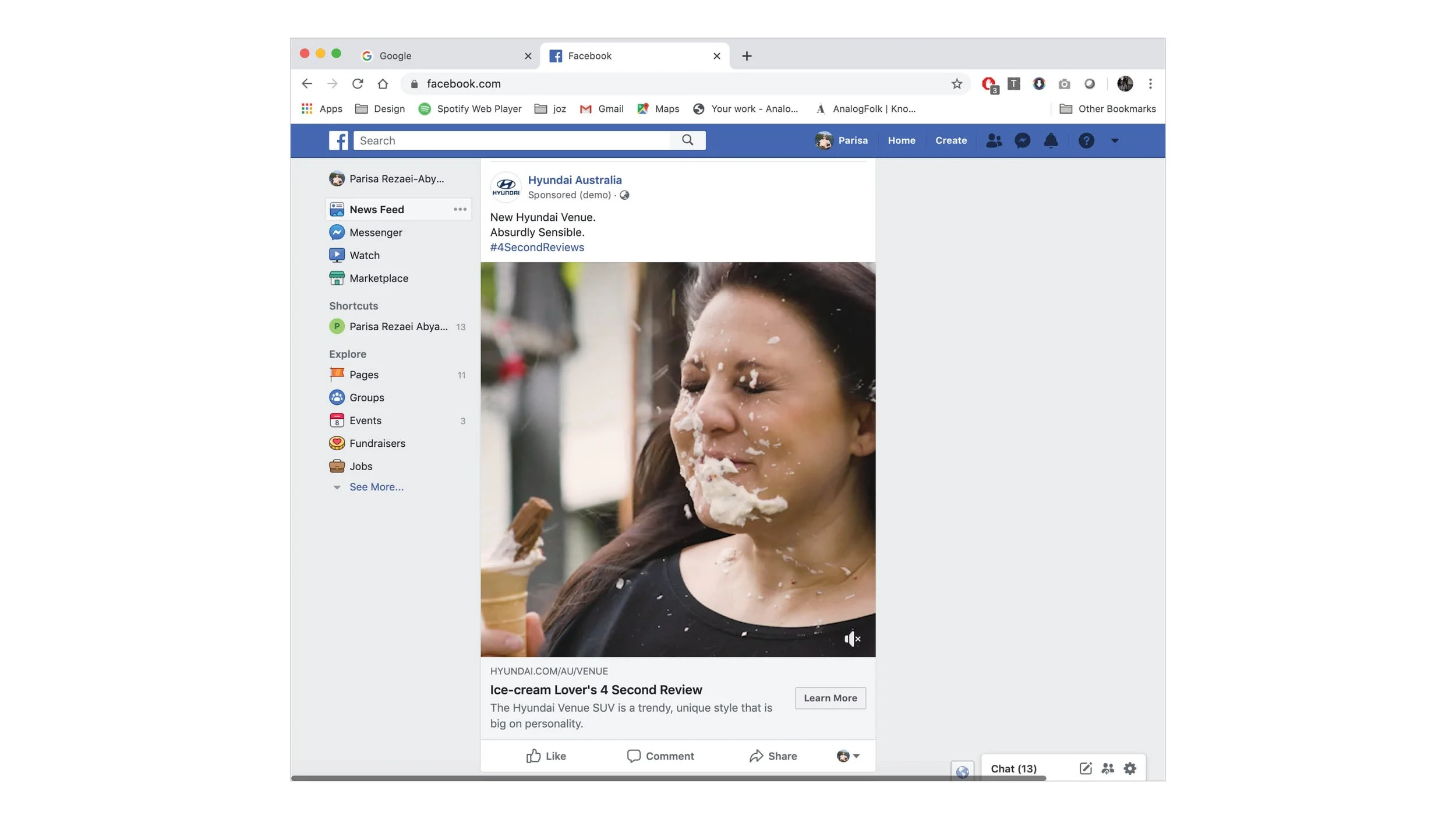1456x819 pixels.
Task: Open a new browser tab
Action: click(747, 56)
